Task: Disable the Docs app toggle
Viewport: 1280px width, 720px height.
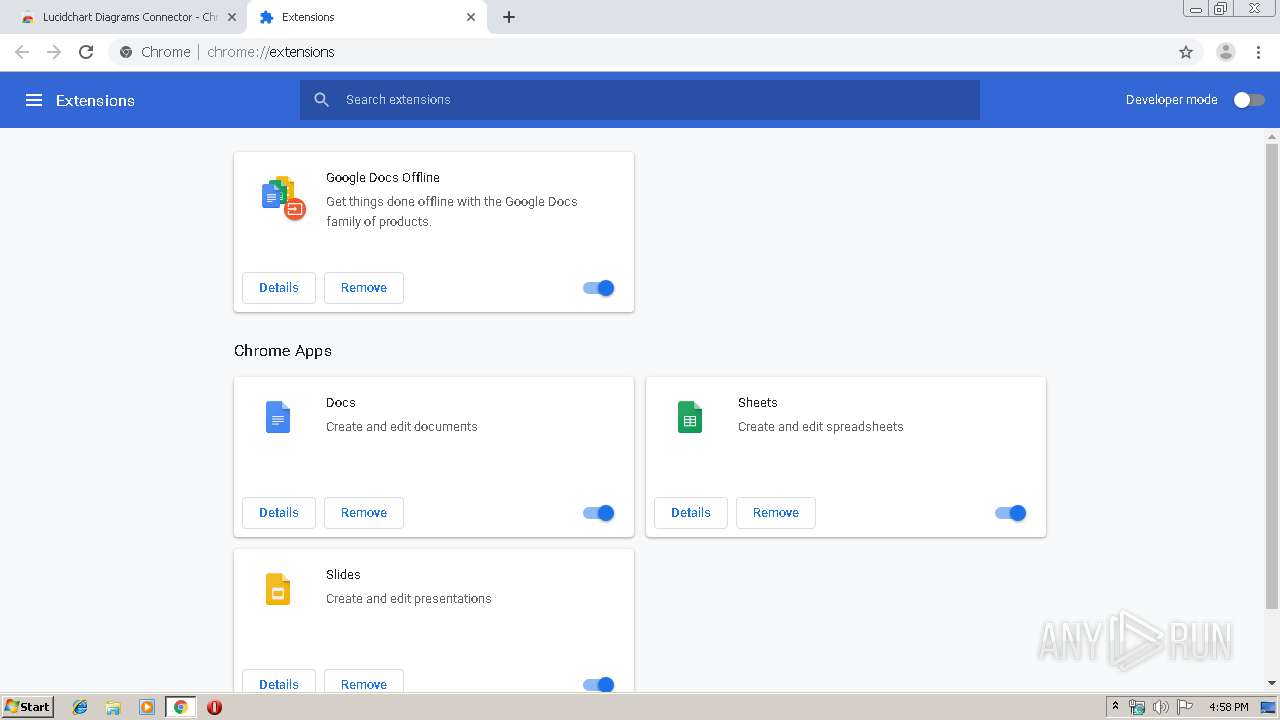Action: coord(599,513)
